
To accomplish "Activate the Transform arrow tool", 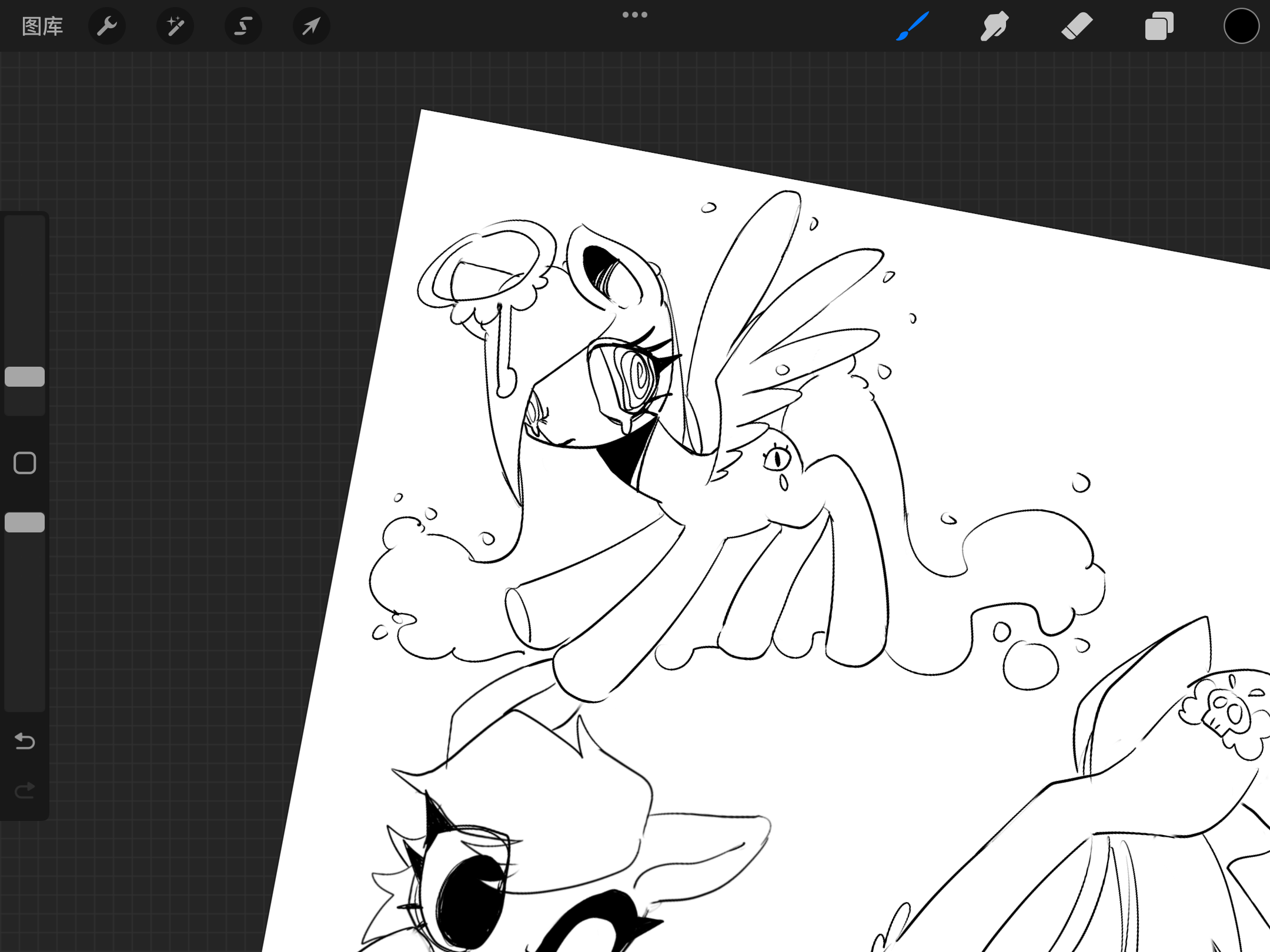I will [312, 26].
